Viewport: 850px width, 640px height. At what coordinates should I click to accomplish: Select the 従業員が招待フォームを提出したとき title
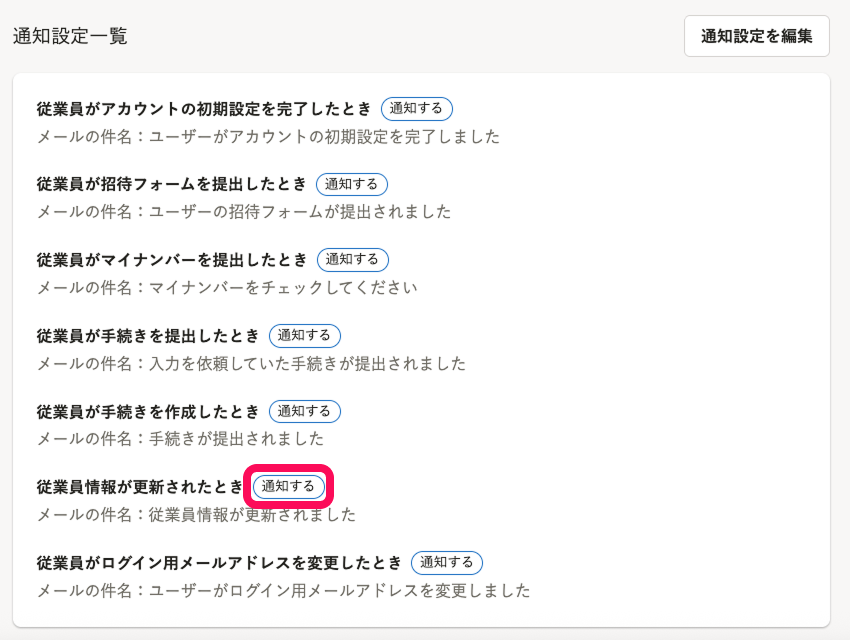click(172, 184)
